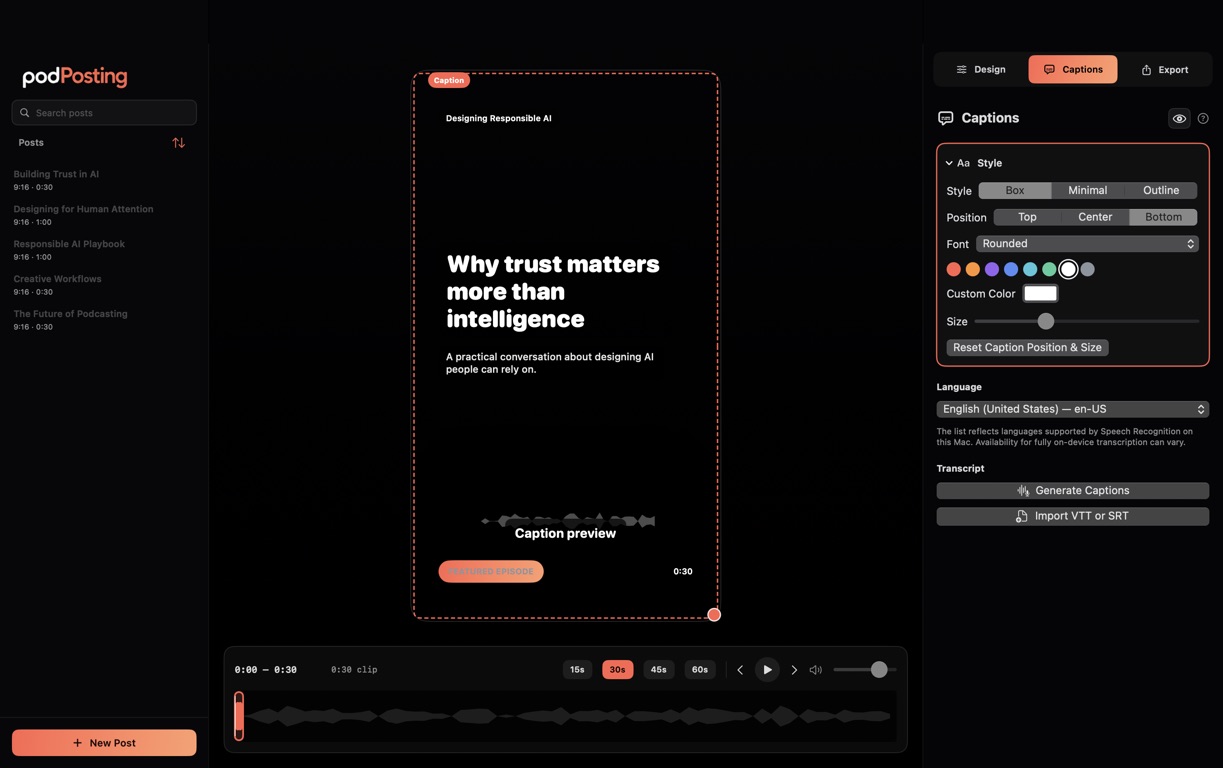Click the volume slider knob
This screenshot has width=1223, height=768.
pyautogui.click(x=879, y=670)
